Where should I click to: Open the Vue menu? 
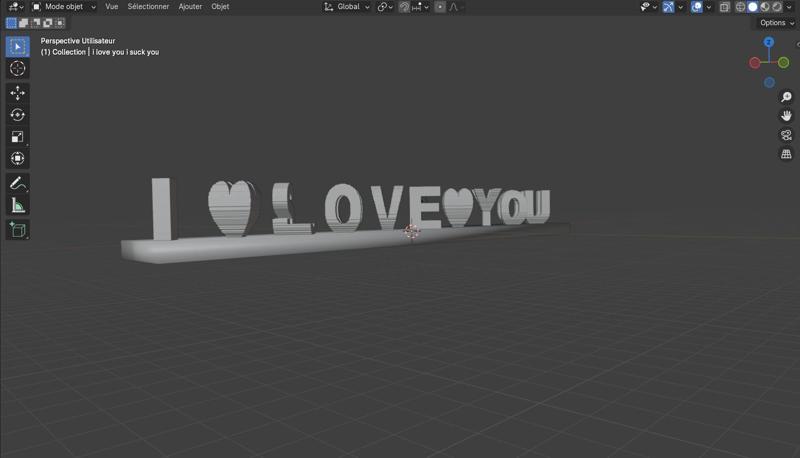[112, 7]
